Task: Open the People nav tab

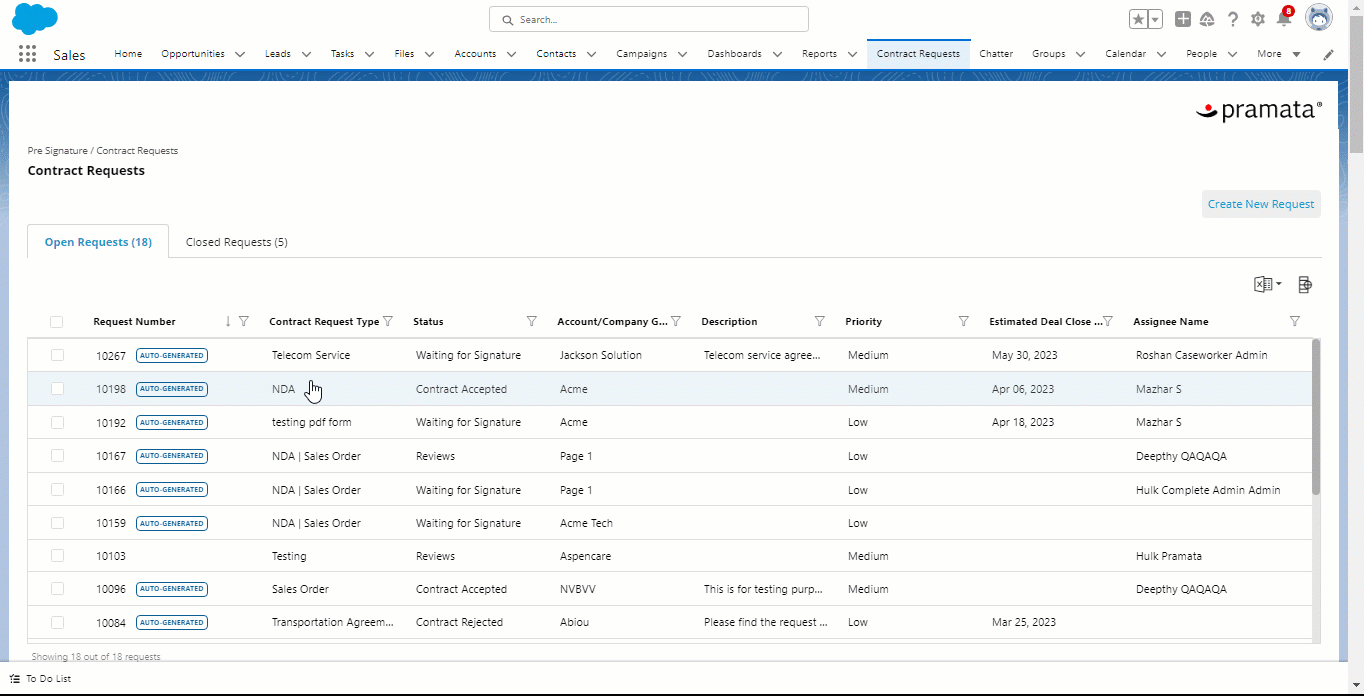Action: (1201, 54)
